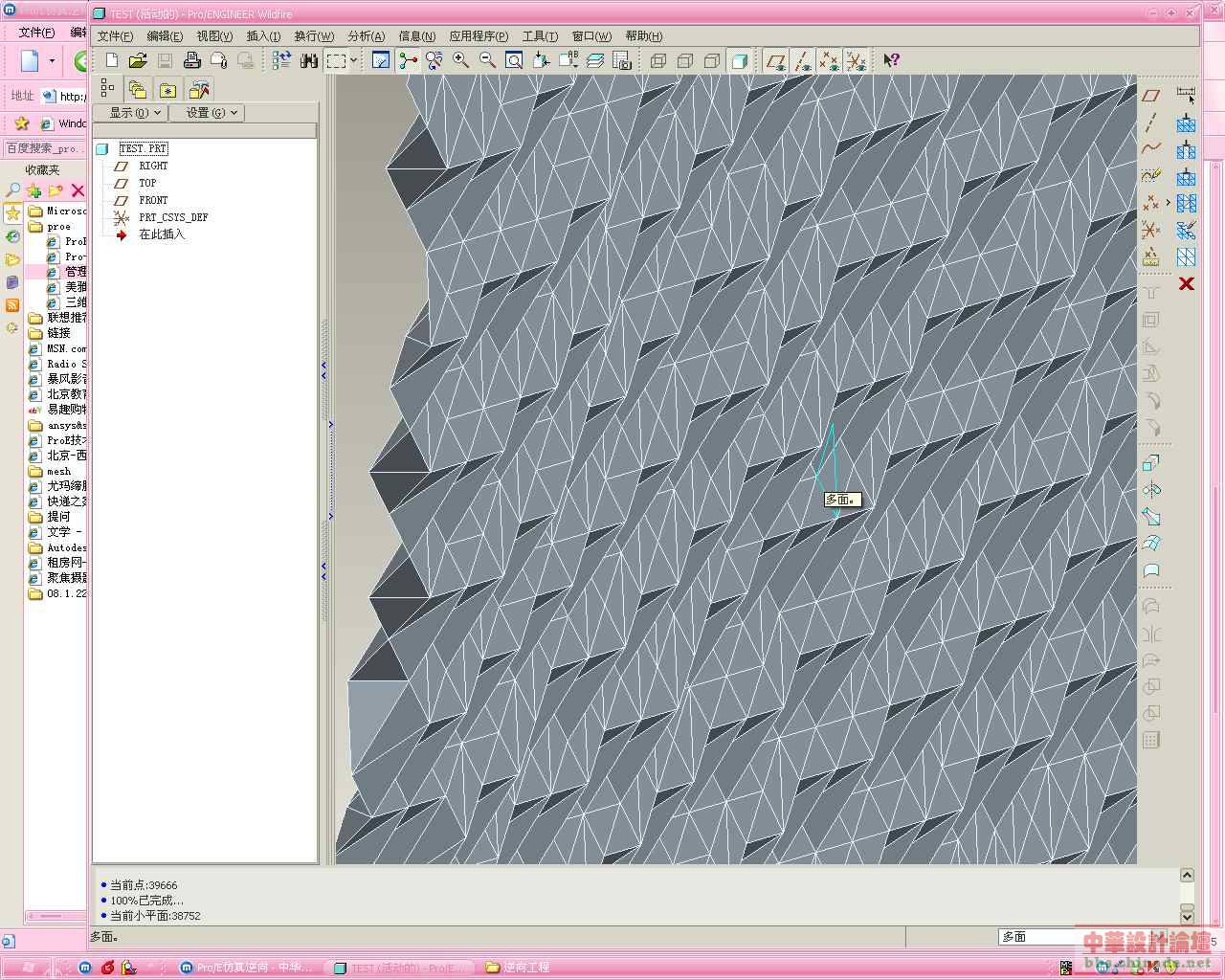Click the binoculars Find icon

click(x=308, y=60)
